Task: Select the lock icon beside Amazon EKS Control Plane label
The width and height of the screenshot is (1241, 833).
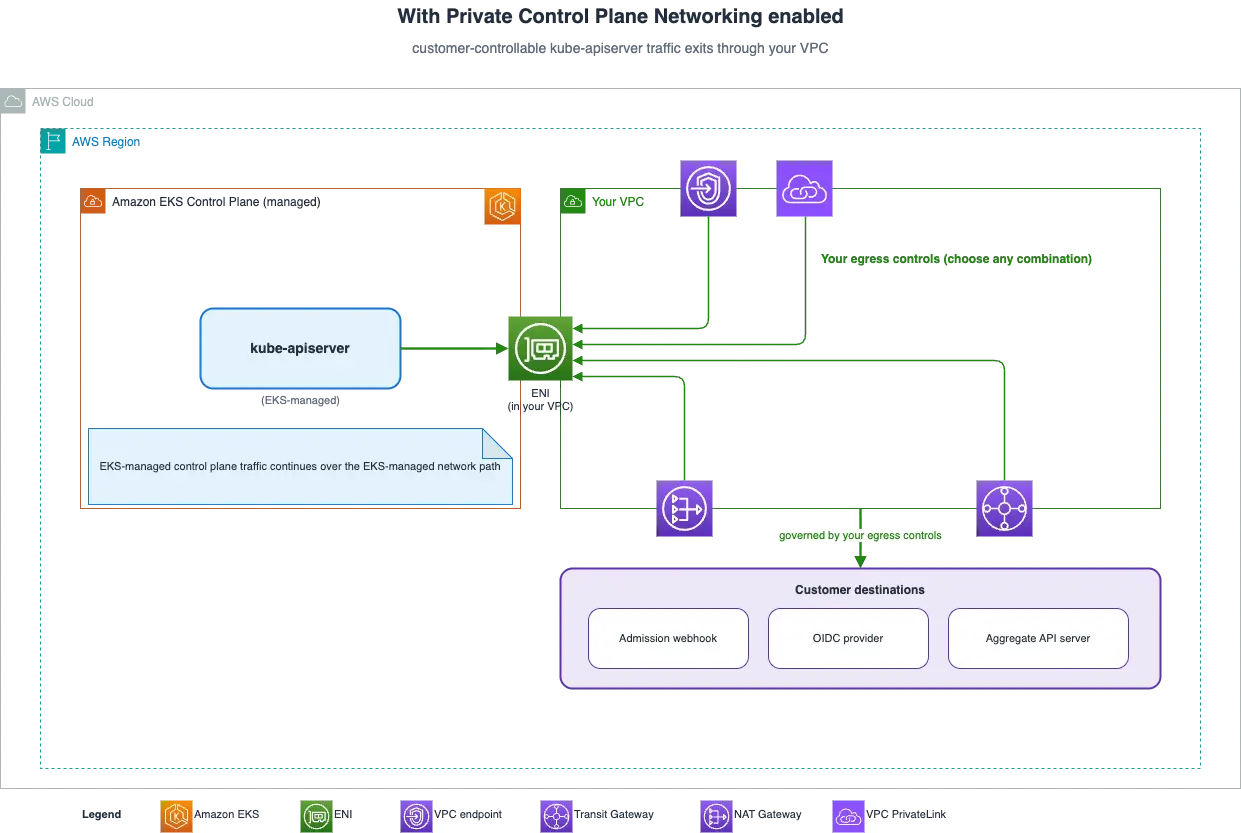Action: pos(93,201)
